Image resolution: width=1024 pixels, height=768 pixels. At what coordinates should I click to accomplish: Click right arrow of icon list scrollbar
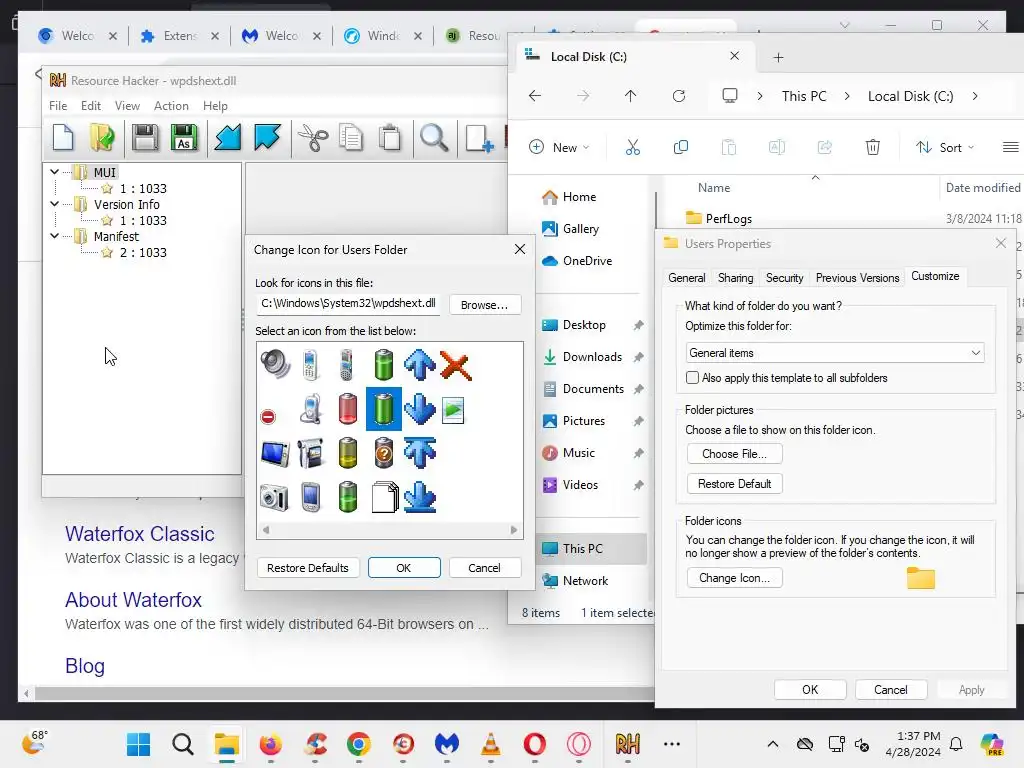pos(514,530)
